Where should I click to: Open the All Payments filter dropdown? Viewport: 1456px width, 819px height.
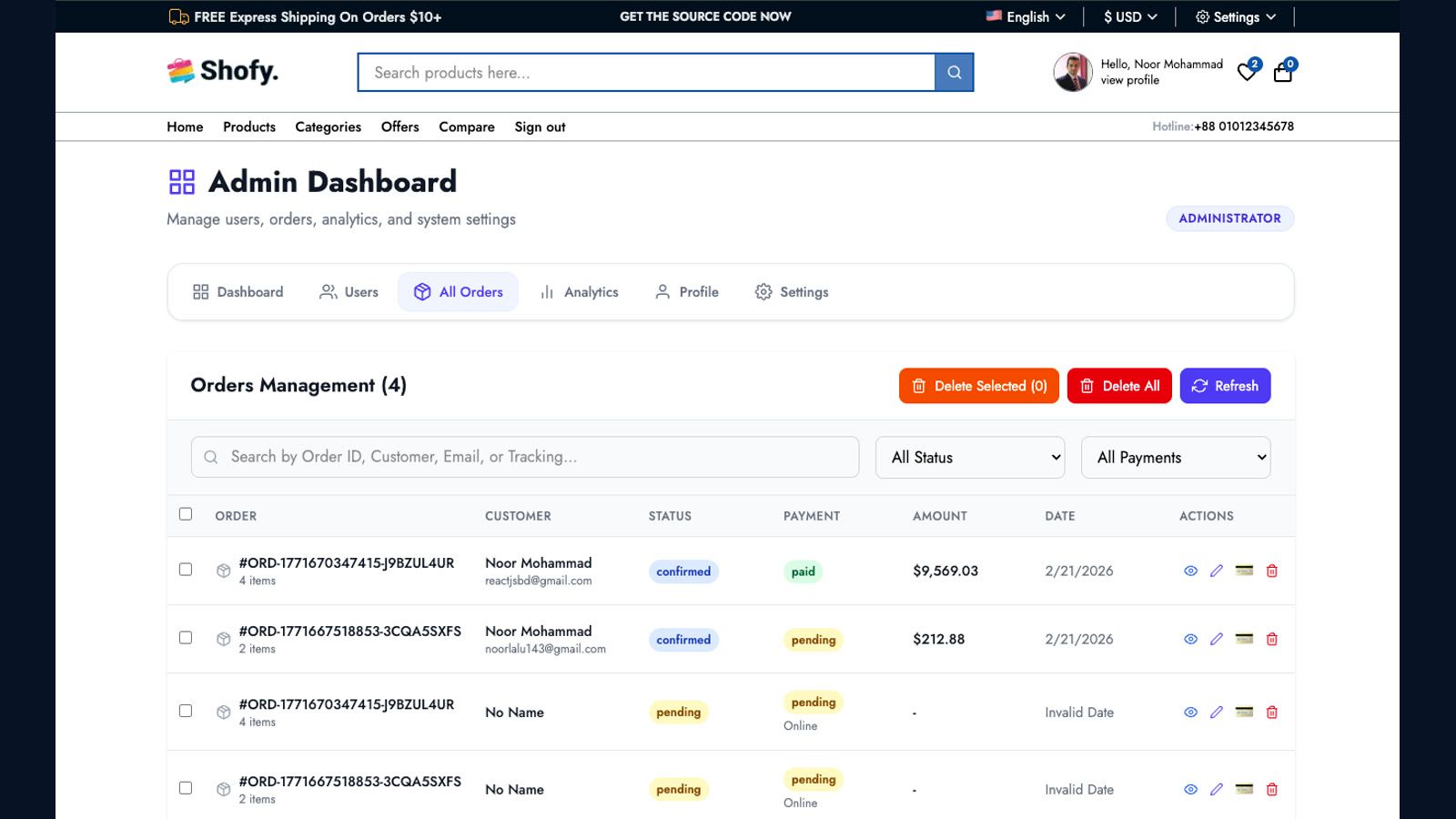pyautogui.click(x=1176, y=458)
